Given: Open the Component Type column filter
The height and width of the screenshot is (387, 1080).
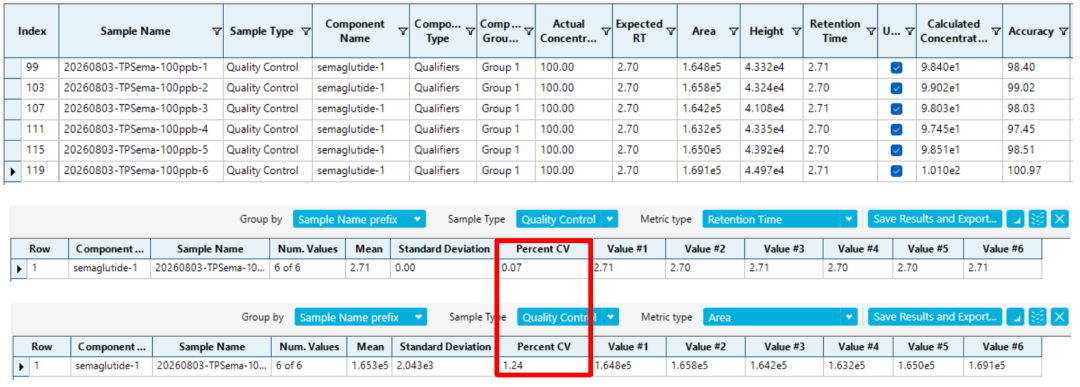Looking at the screenshot, I should coord(470,32).
